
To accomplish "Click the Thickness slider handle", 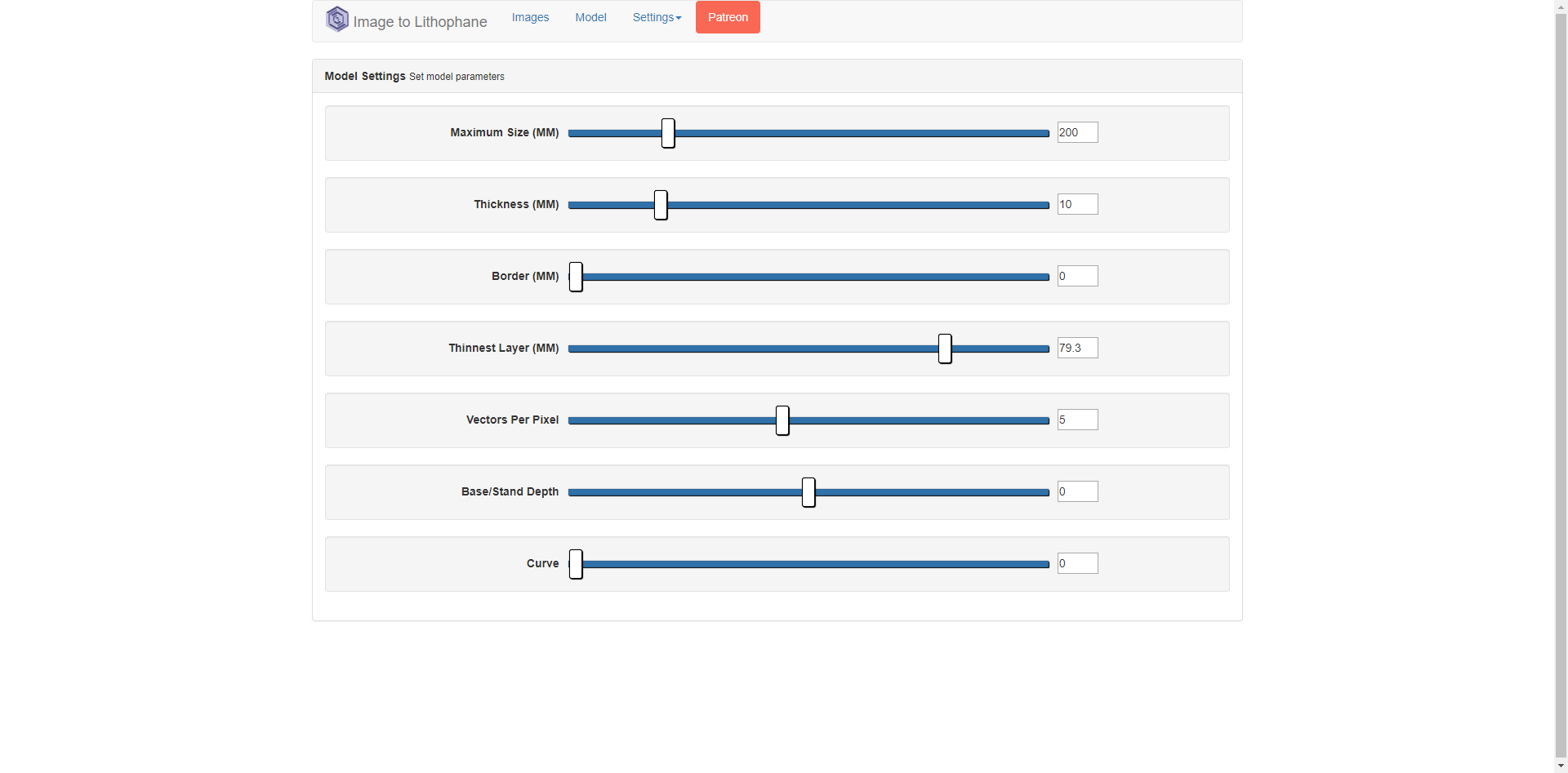I will click(661, 205).
